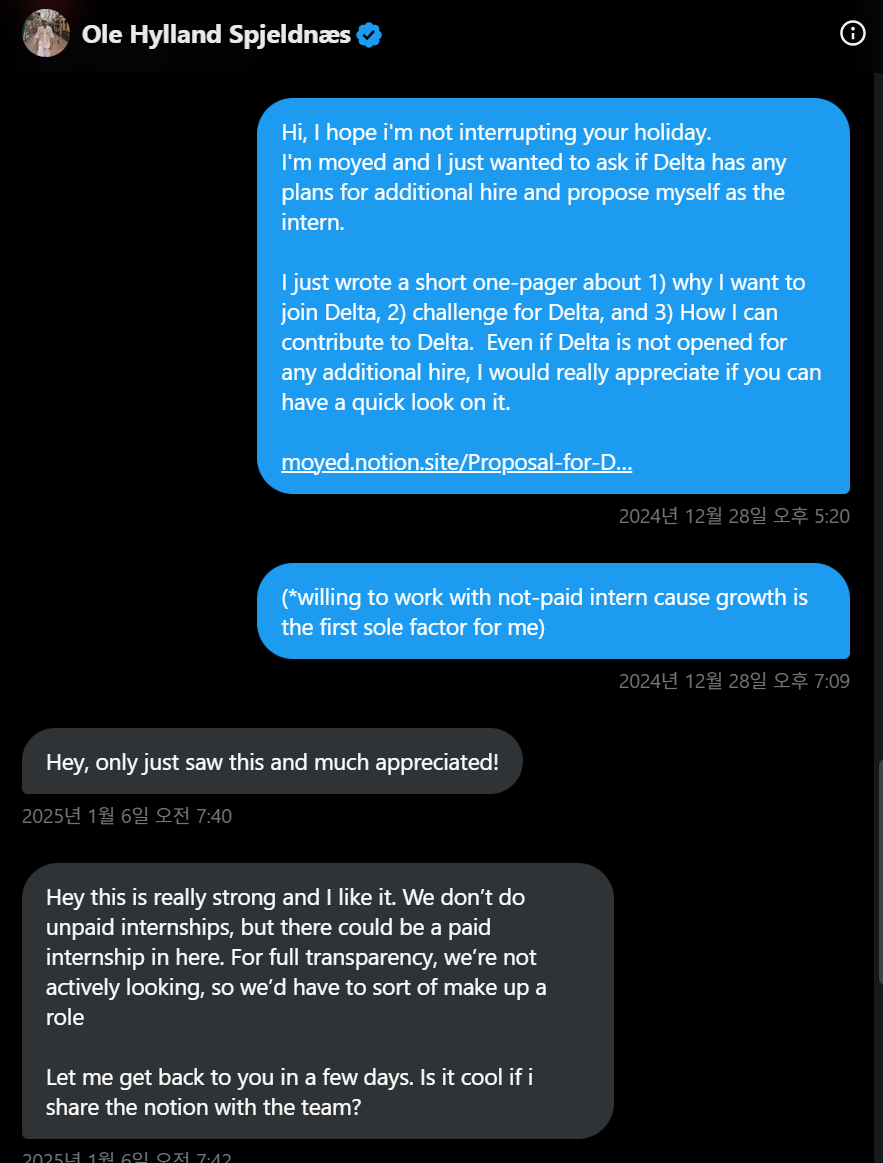
Task: Click the scrollbar track above the thumb
Action: tap(879, 400)
